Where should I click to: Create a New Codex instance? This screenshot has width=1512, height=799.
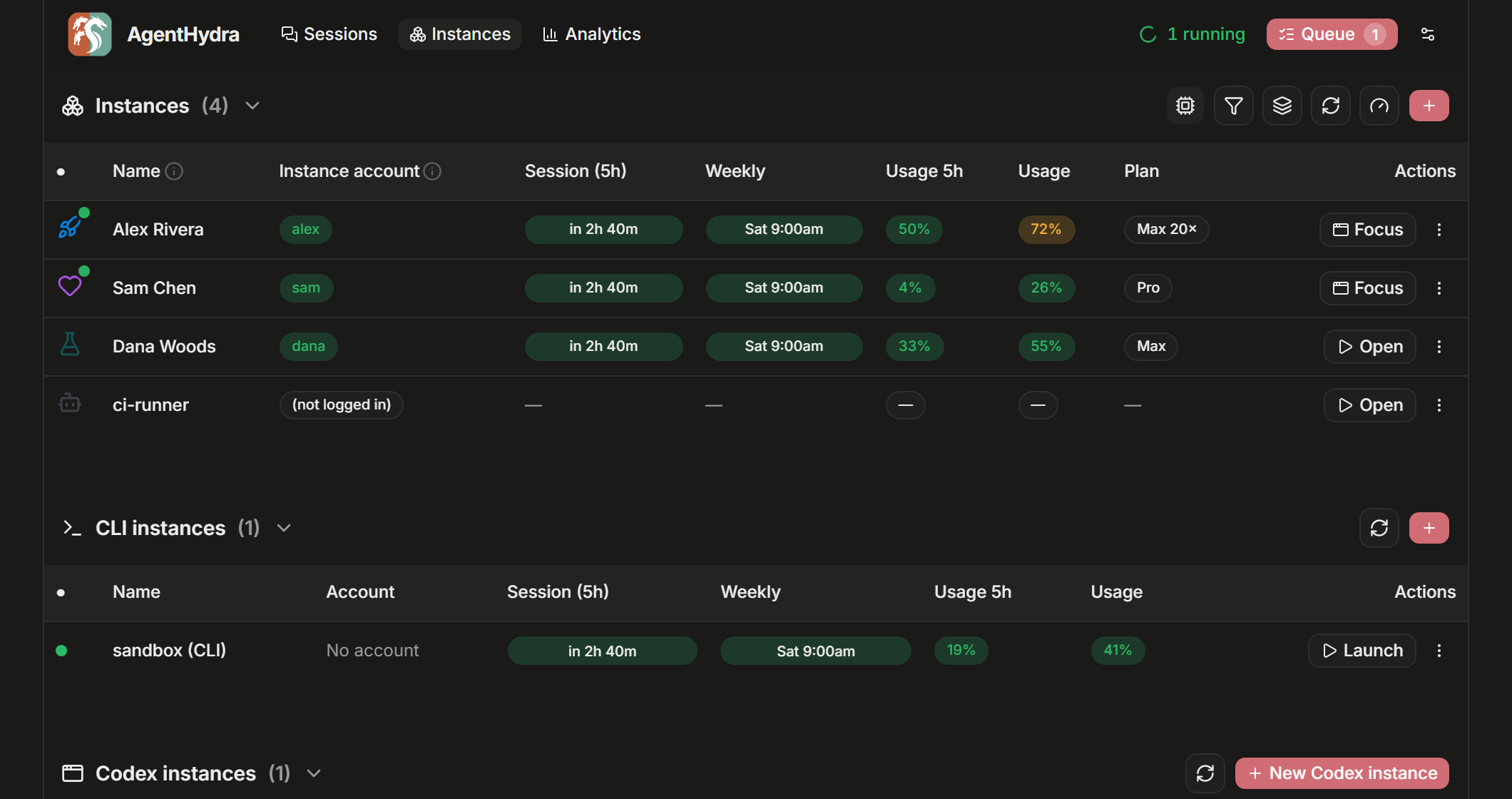point(1342,773)
